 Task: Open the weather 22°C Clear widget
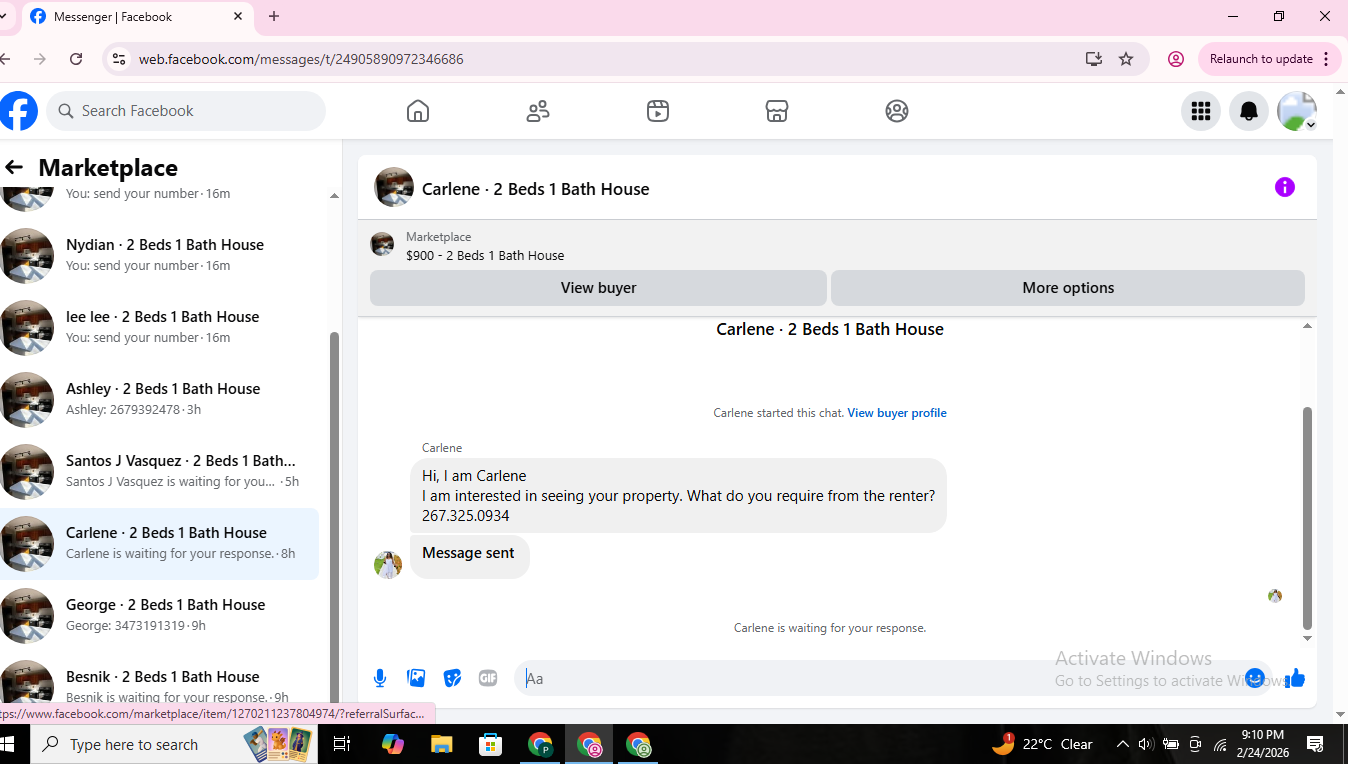pyautogui.click(x=1042, y=745)
